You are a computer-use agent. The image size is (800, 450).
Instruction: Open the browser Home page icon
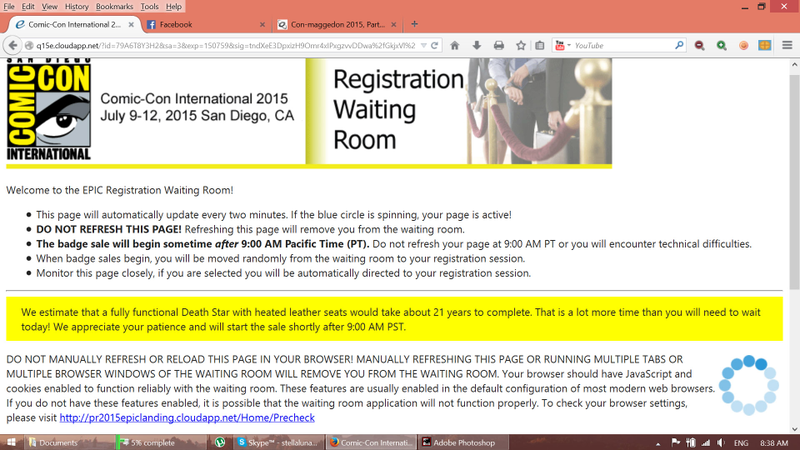(455, 45)
